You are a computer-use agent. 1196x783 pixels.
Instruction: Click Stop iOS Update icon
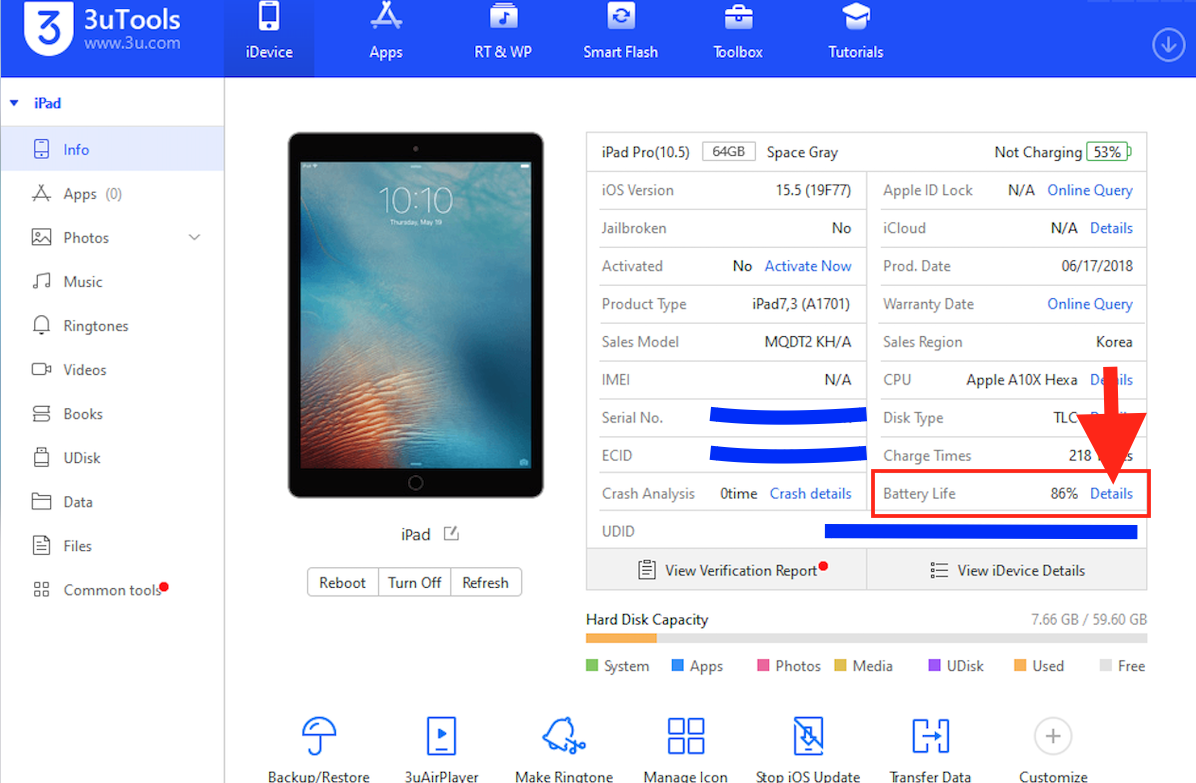pos(809,736)
